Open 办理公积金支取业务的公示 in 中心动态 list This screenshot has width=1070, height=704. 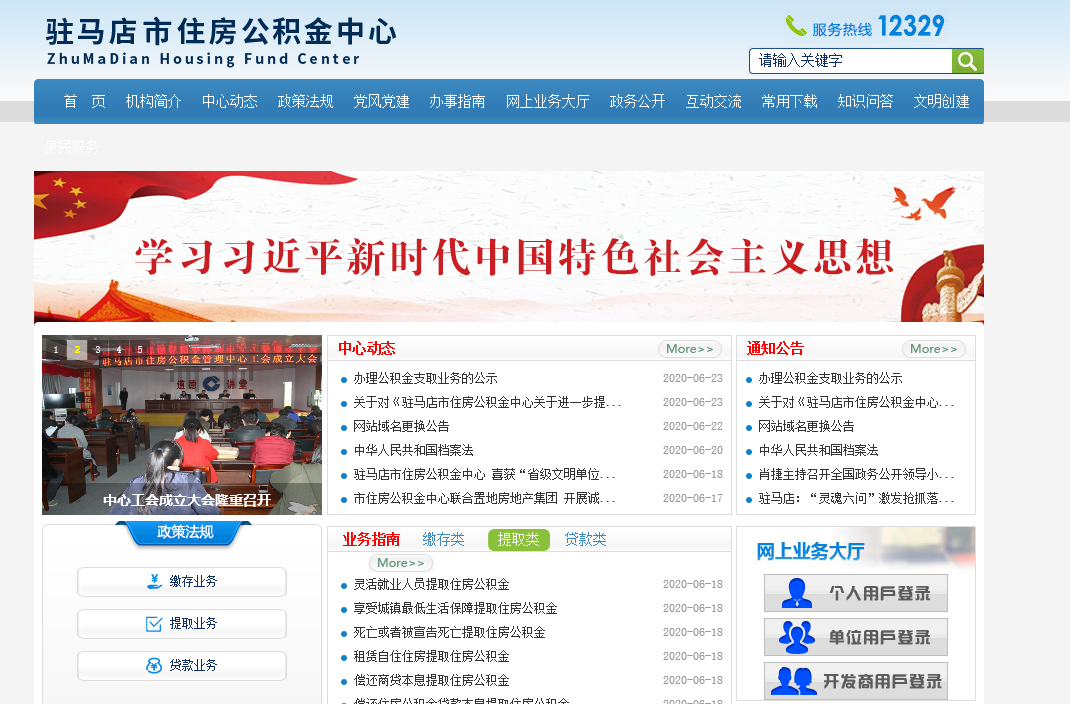pyautogui.click(x=426, y=379)
